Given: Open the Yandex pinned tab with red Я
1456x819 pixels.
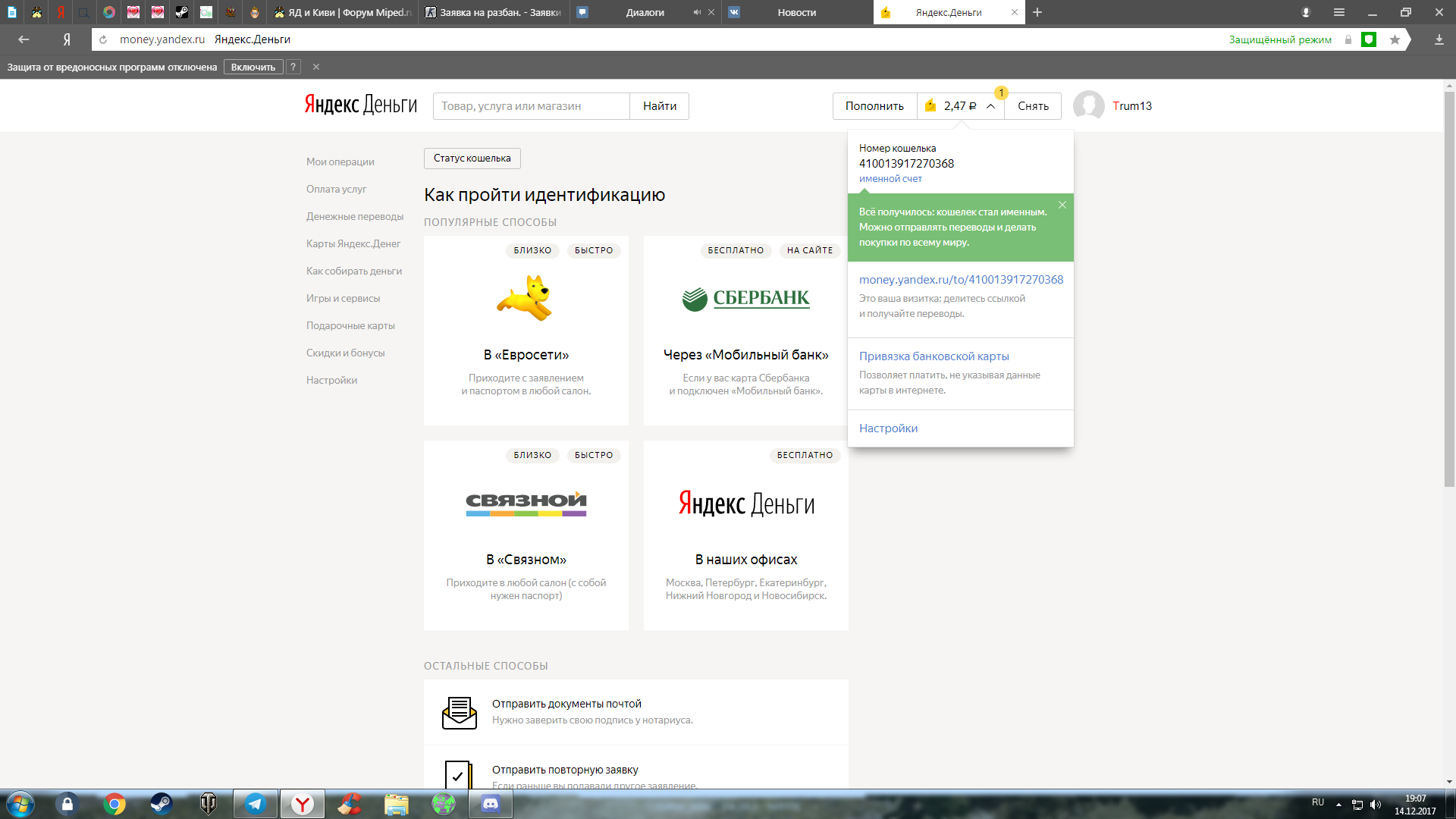Looking at the screenshot, I should click(x=61, y=12).
